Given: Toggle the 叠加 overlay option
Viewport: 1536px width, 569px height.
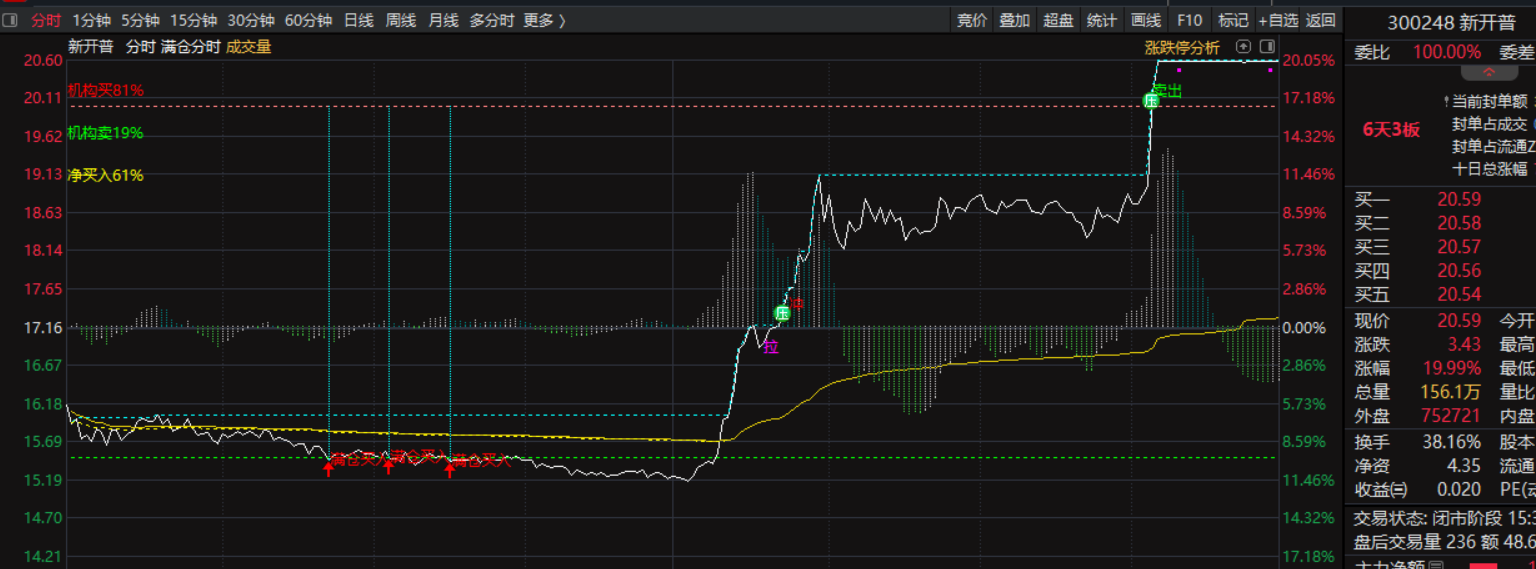Looking at the screenshot, I should pyautogui.click(x=1014, y=20).
